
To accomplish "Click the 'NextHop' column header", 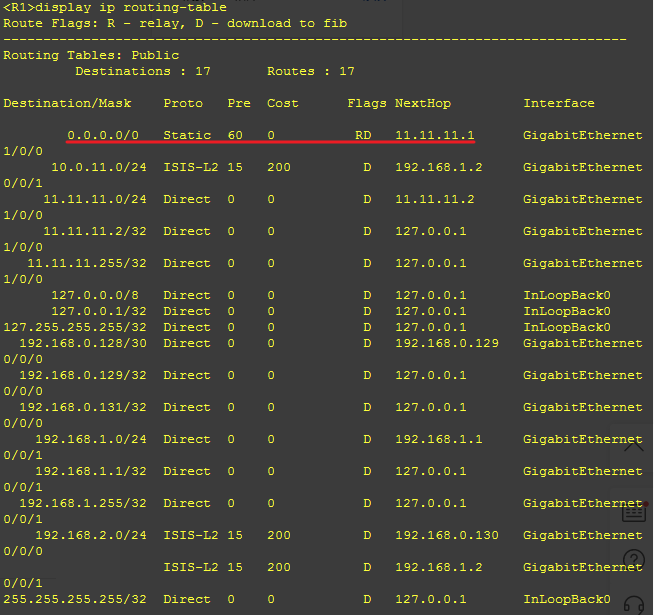I will 423,103.
